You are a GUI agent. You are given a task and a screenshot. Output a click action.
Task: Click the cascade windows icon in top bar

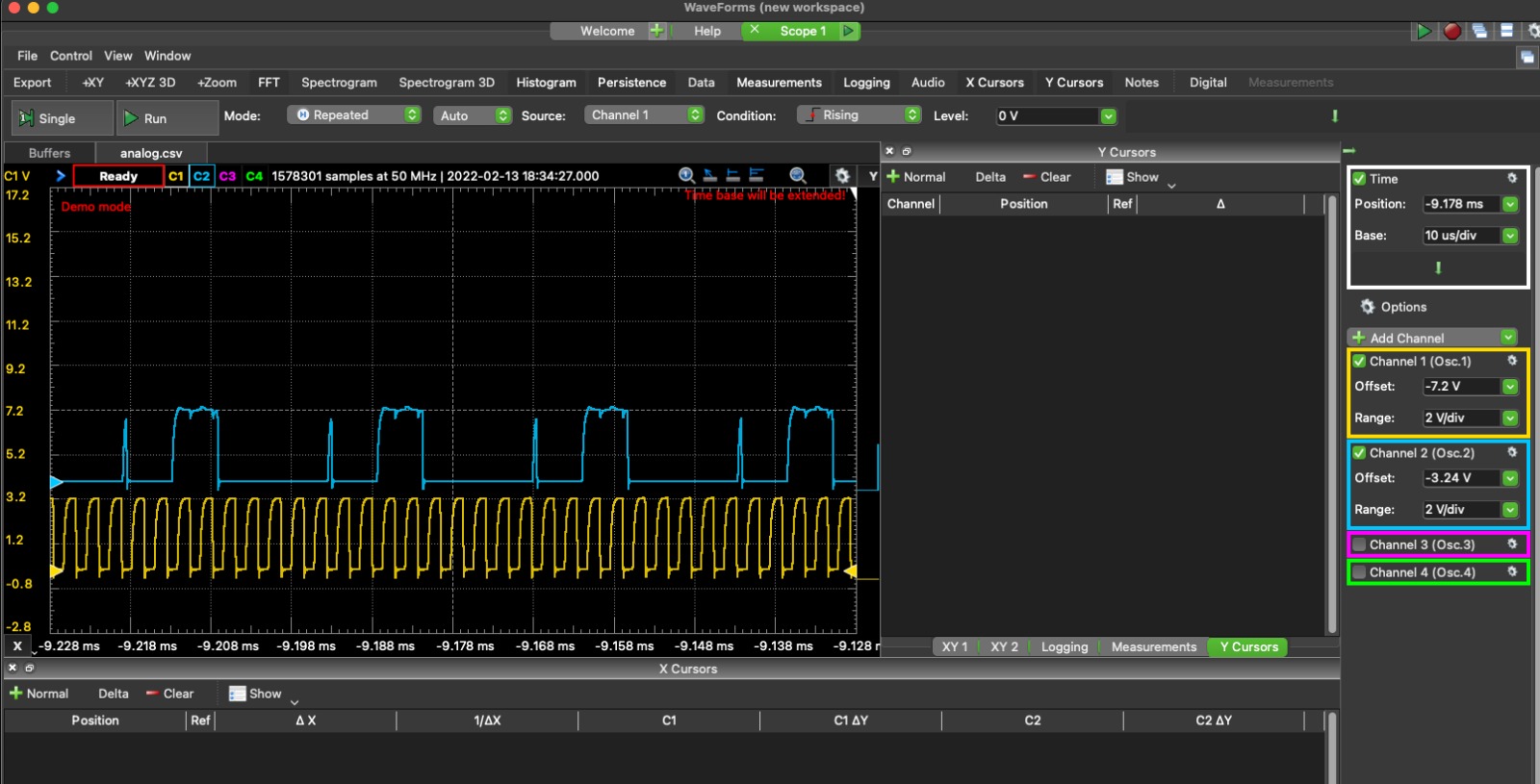click(1479, 31)
